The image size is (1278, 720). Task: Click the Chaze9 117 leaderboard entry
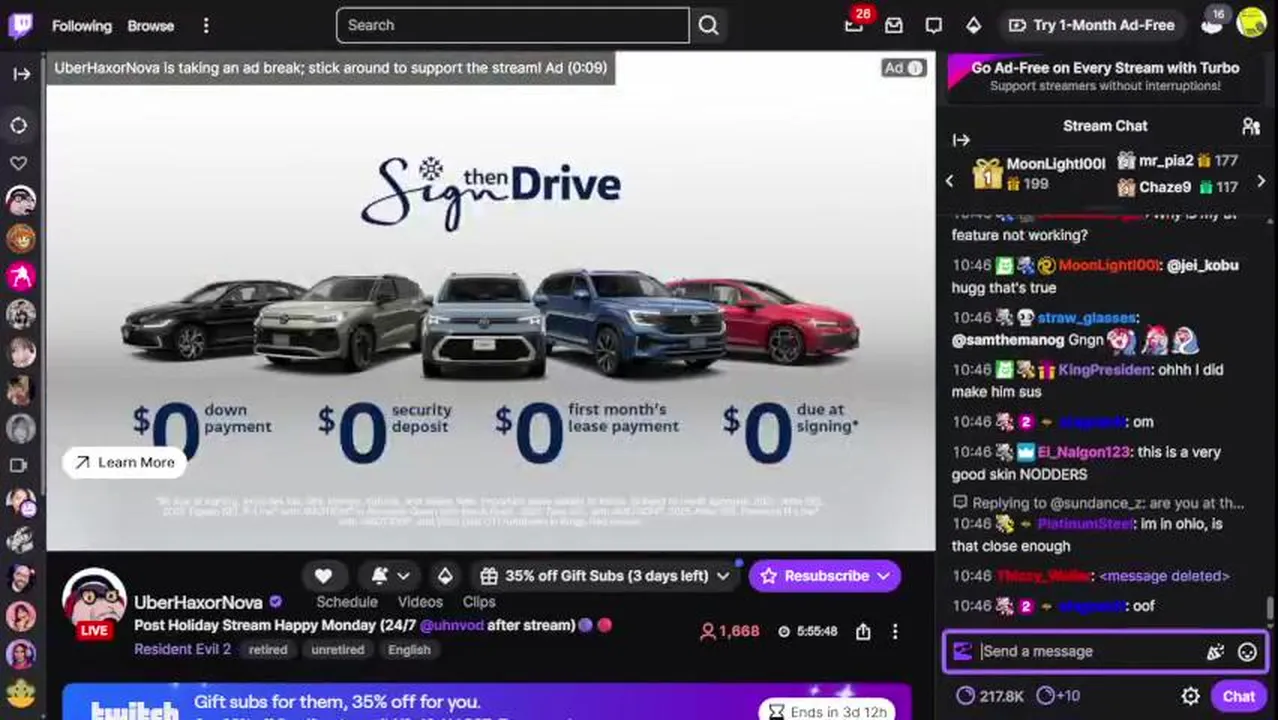pyautogui.click(x=1178, y=187)
